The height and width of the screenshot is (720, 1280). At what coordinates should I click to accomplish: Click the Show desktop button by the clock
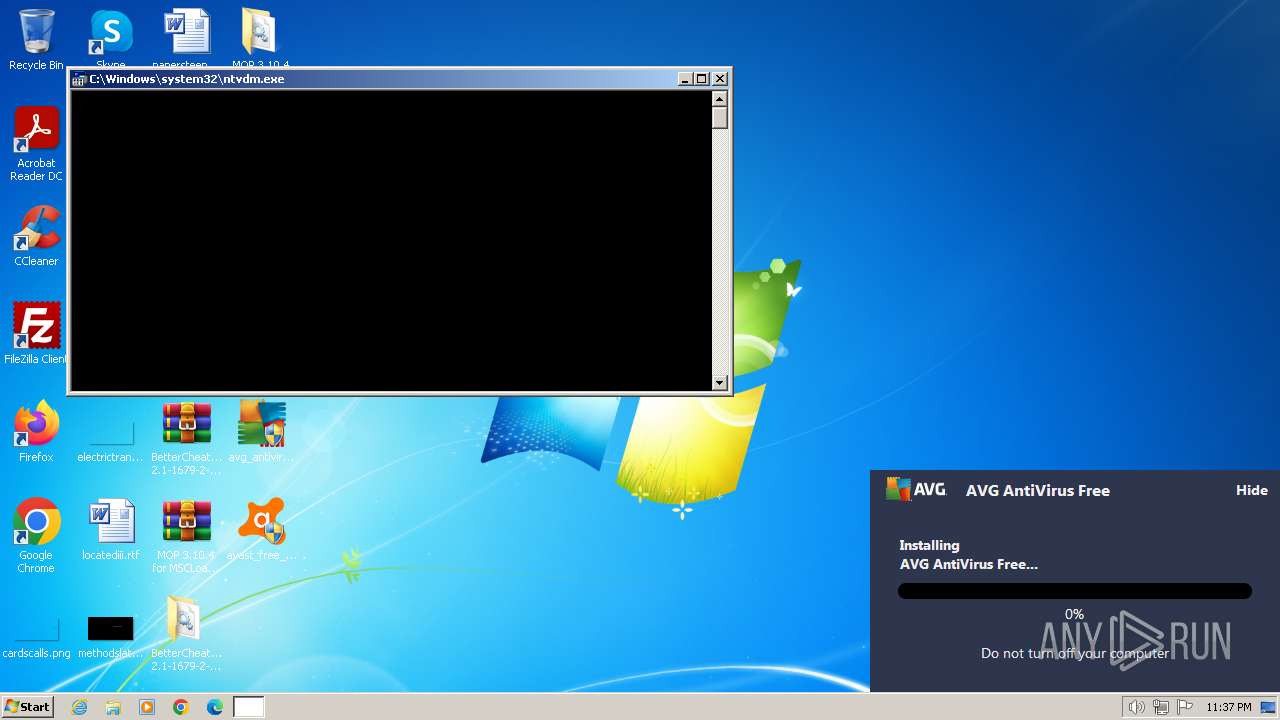click(1269, 707)
